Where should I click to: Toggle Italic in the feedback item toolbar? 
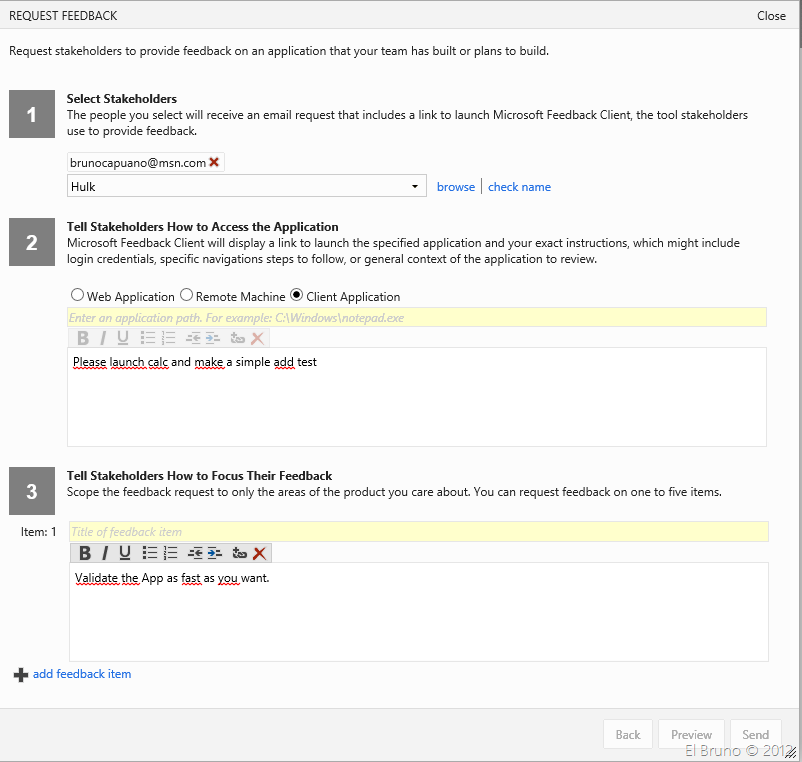[105, 553]
